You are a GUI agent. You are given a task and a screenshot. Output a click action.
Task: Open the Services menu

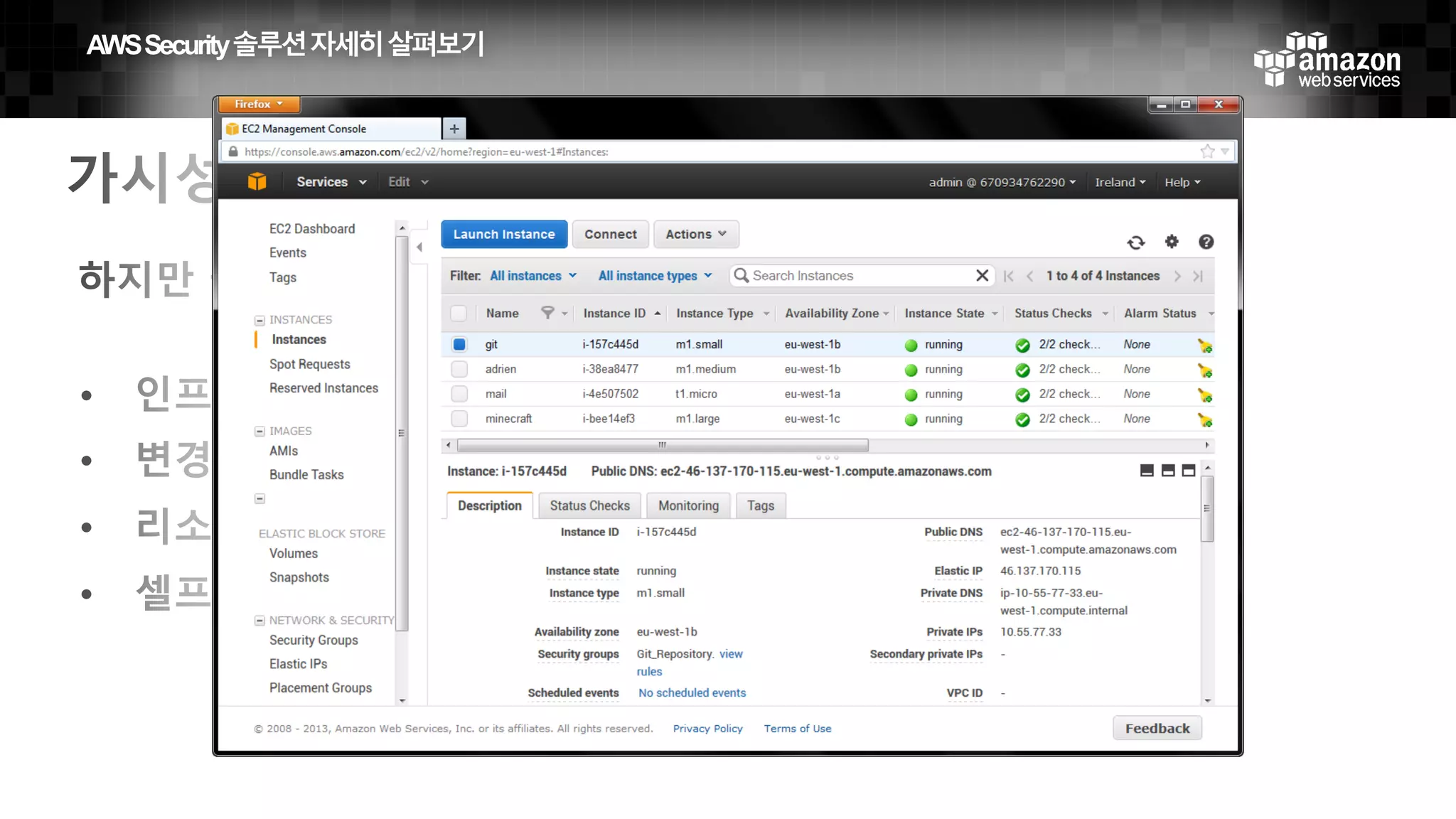(x=331, y=183)
